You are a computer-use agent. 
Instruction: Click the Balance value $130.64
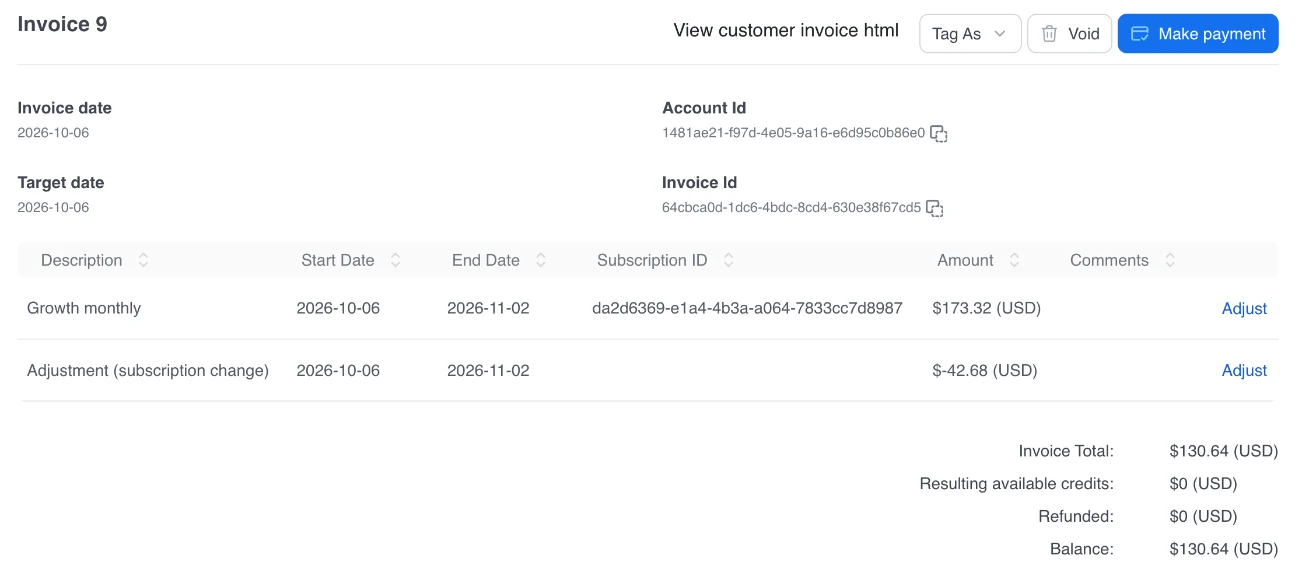1223,549
